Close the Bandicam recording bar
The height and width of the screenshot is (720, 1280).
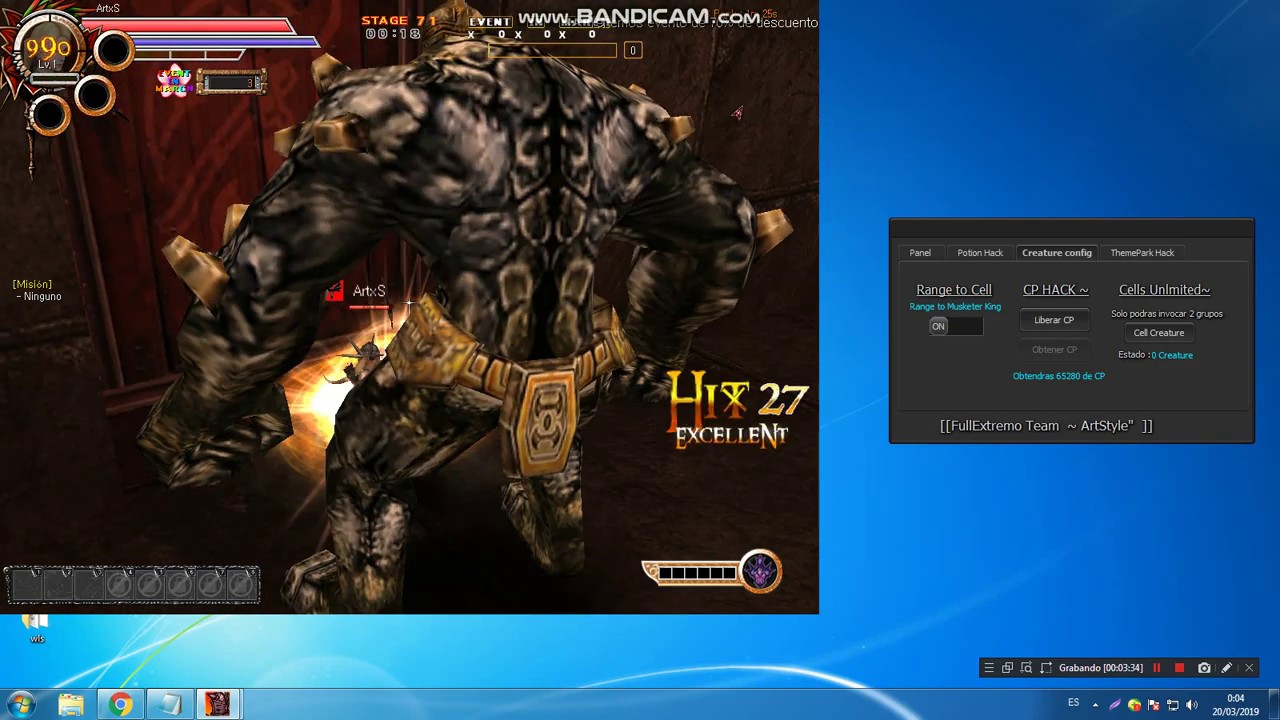point(1249,668)
